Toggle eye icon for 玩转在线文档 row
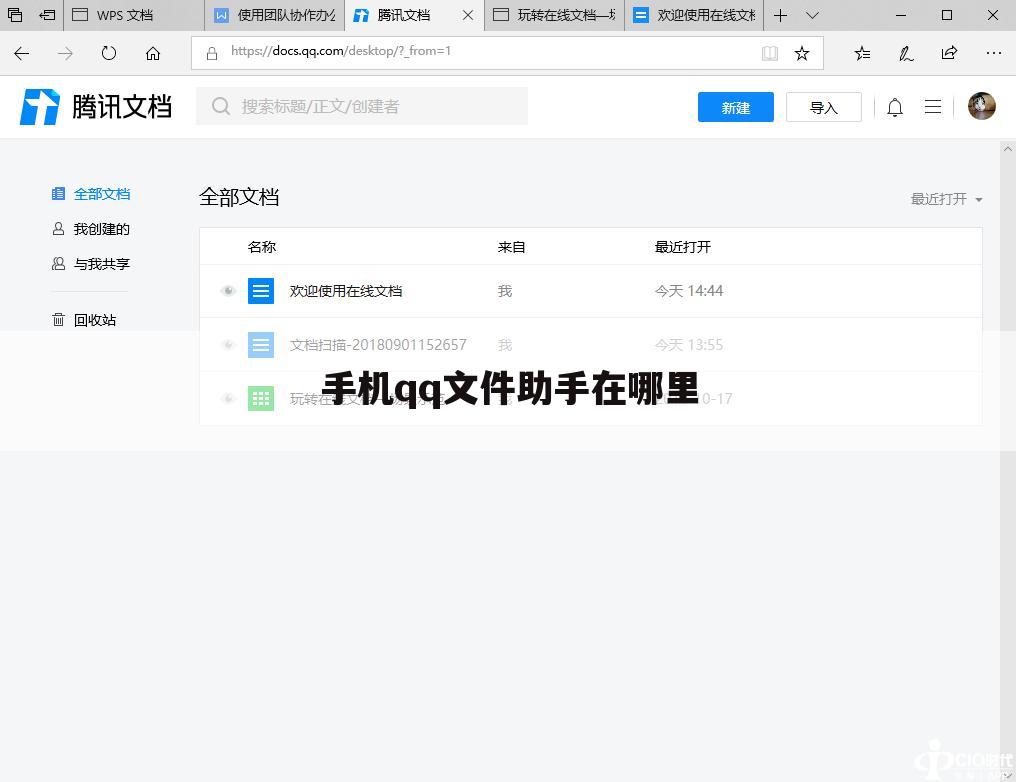Screen dimensions: 1016x782 coord(228,398)
